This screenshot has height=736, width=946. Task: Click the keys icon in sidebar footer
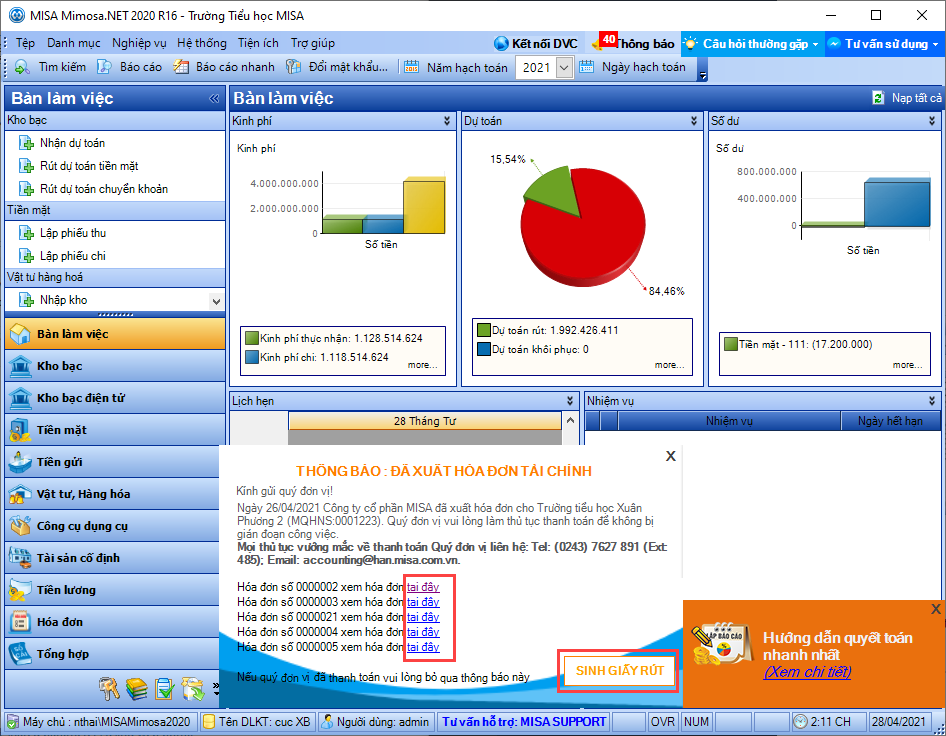(x=109, y=688)
